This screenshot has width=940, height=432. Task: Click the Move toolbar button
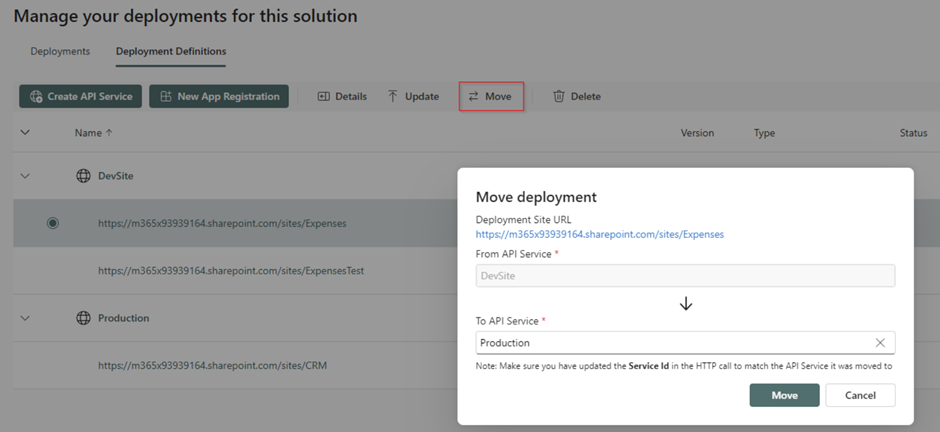point(490,96)
